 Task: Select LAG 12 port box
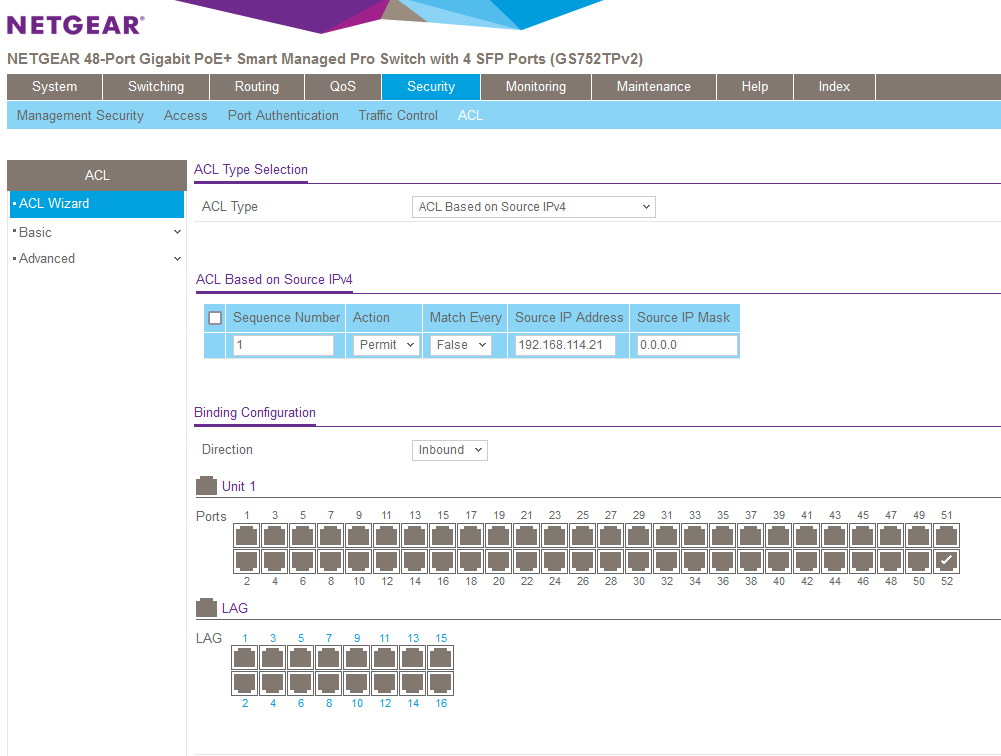pyautogui.click(x=384, y=683)
